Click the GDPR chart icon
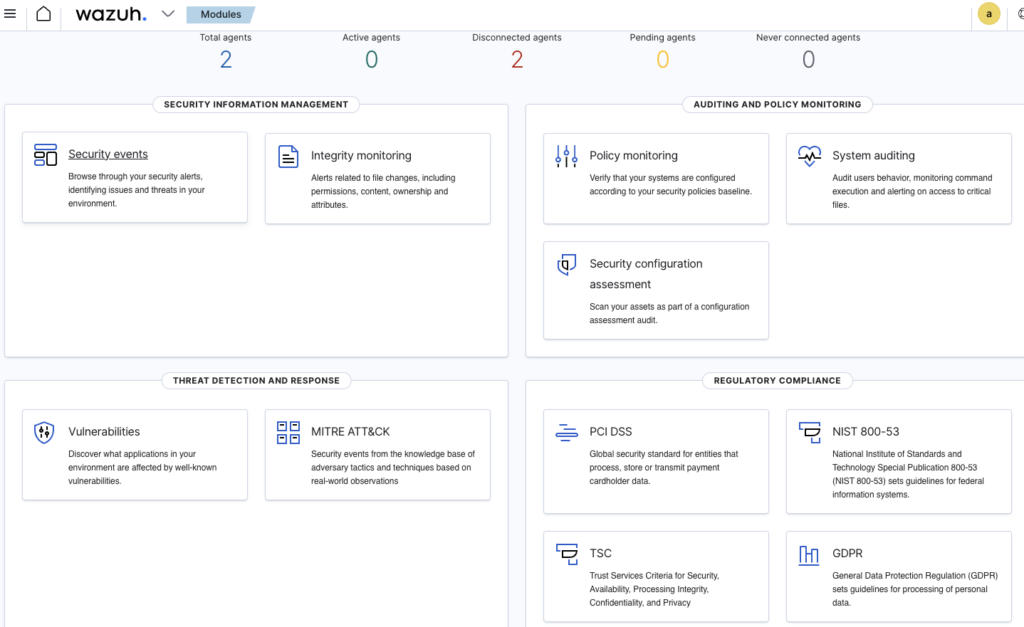The height and width of the screenshot is (627, 1024). (x=808, y=555)
